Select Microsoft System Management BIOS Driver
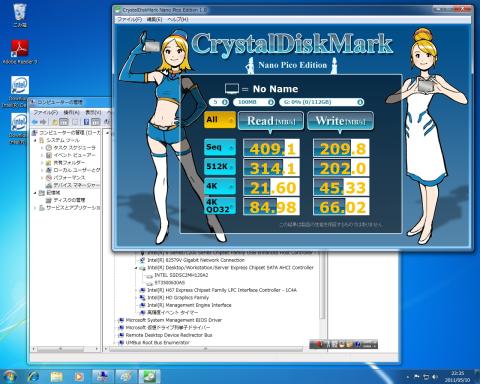 (174, 320)
